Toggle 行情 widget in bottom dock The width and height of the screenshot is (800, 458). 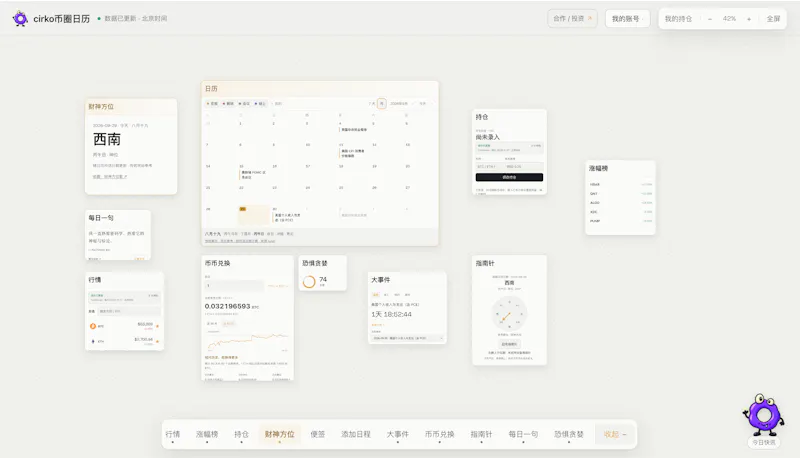pos(172,434)
